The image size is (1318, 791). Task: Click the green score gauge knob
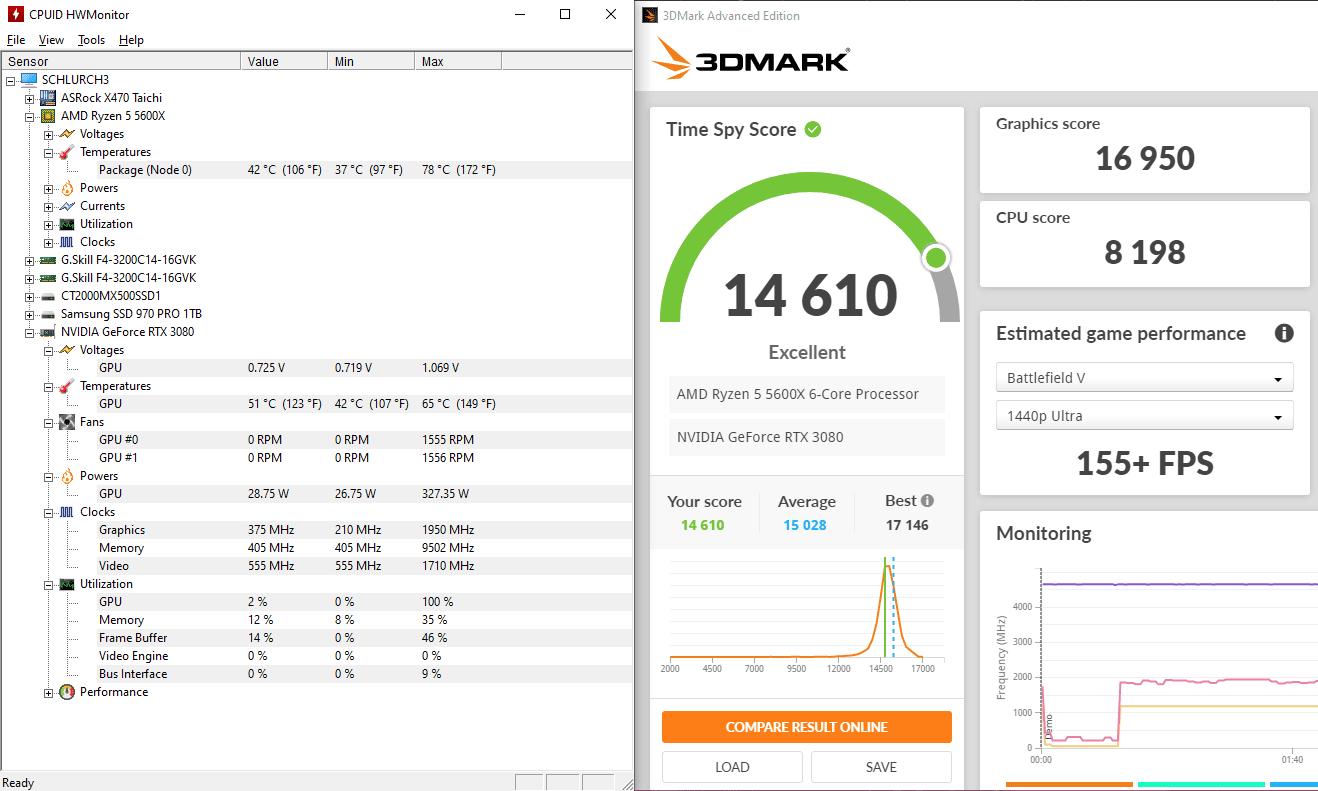point(936,258)
